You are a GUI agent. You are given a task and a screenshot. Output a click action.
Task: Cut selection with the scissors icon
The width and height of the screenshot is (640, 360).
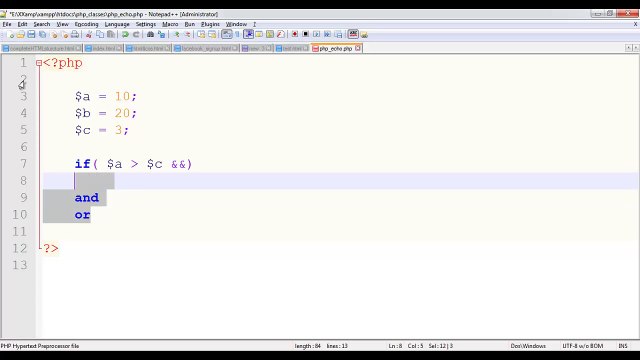point(89,35)
